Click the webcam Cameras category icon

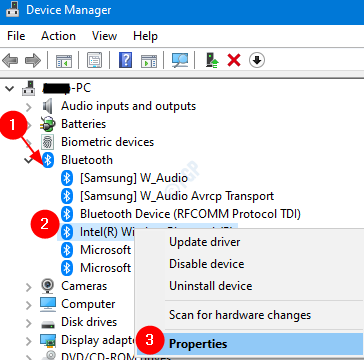point(48,286)
